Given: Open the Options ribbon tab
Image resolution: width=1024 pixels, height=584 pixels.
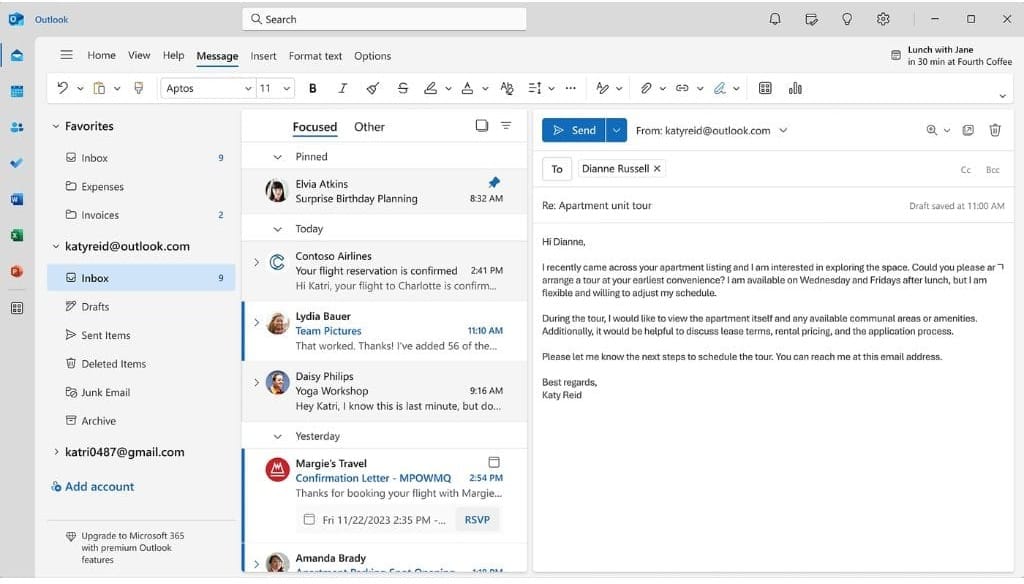Looking at the screenshot, I should pyautogui.click(x=373, y=56).
